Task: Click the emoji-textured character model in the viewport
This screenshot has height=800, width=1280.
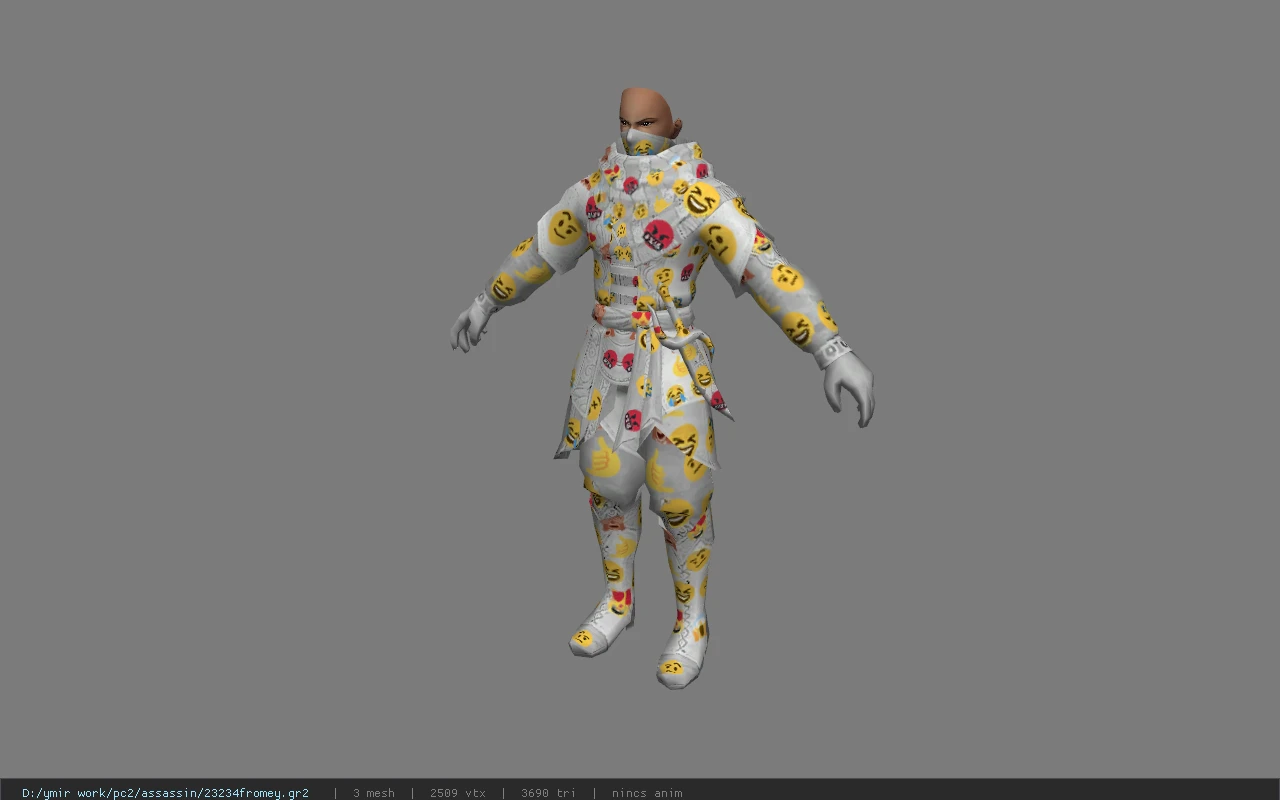Action: (x=662, y=388)
